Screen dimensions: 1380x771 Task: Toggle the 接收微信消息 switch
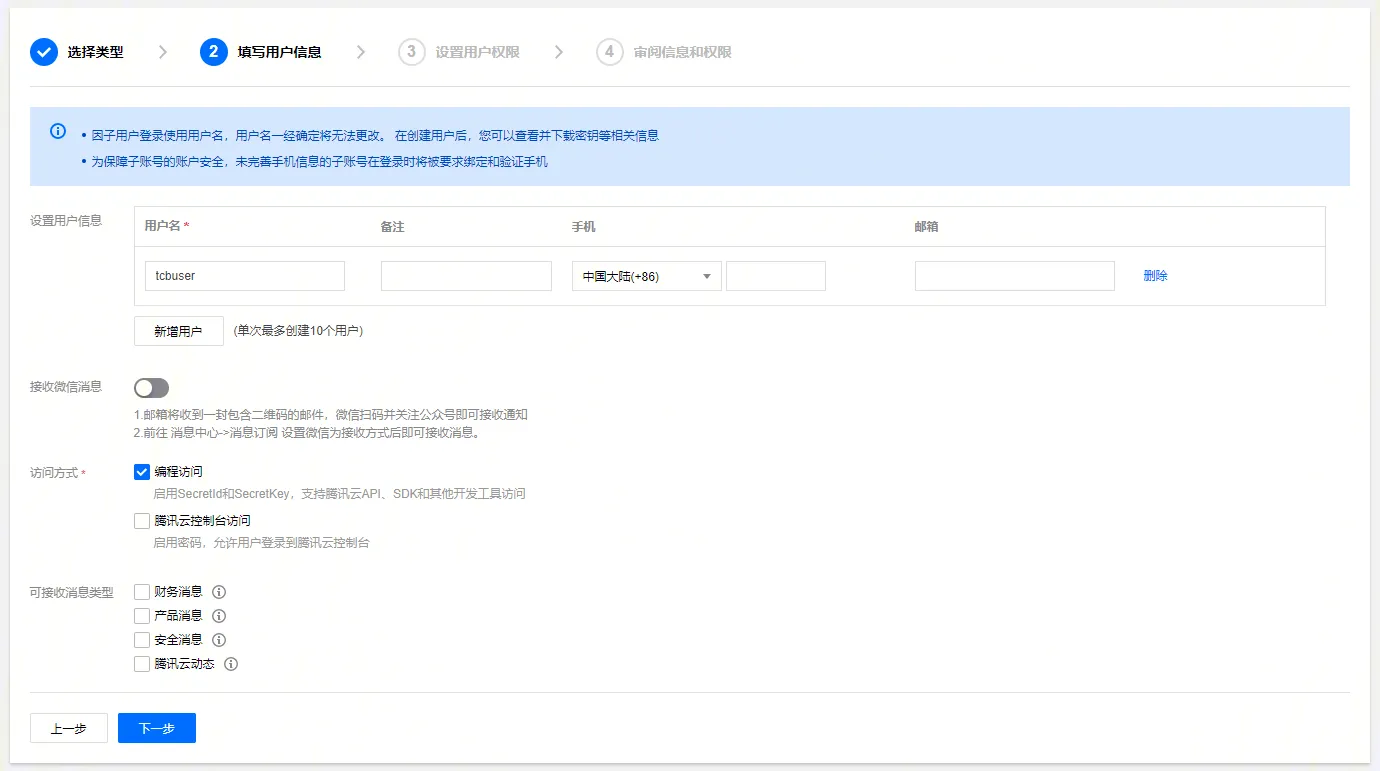[x=152, y=388]
